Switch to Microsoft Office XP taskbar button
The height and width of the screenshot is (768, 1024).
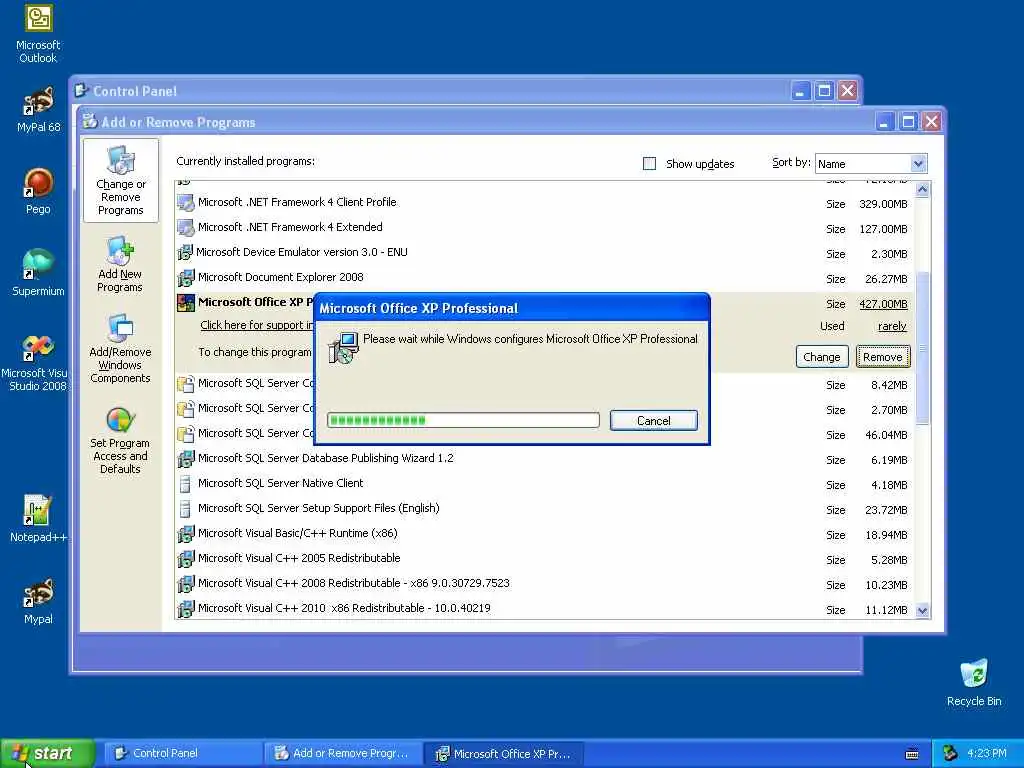tap(504, 753)
